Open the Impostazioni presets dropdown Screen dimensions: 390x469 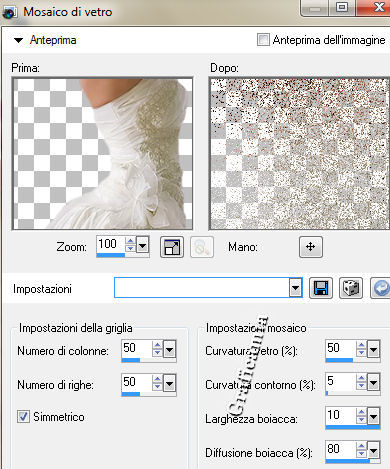click(x=295, y=288)
